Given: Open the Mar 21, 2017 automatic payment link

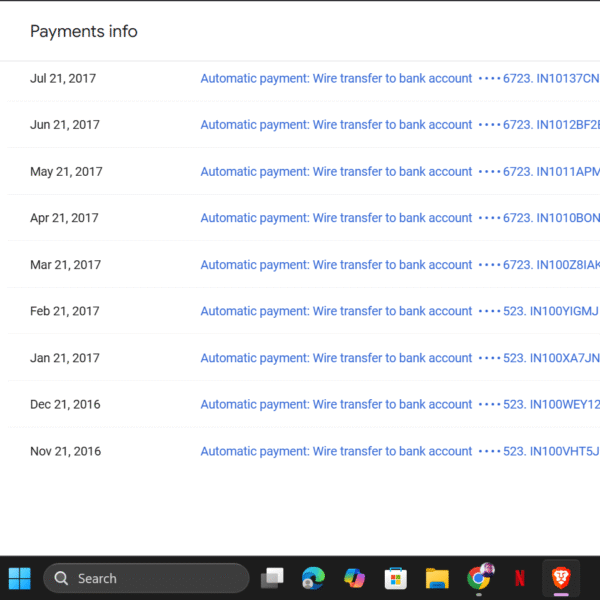Looking at the screenshot, I should click(x=400, y=265).
